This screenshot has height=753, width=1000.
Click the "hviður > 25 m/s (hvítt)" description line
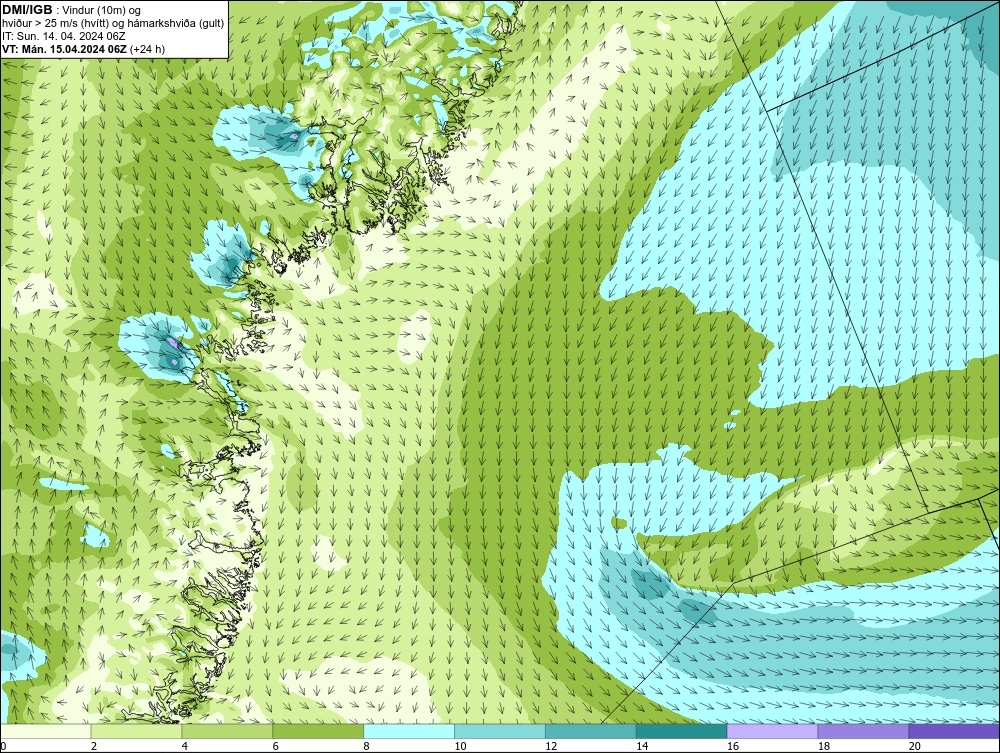(x=113, y=24)
